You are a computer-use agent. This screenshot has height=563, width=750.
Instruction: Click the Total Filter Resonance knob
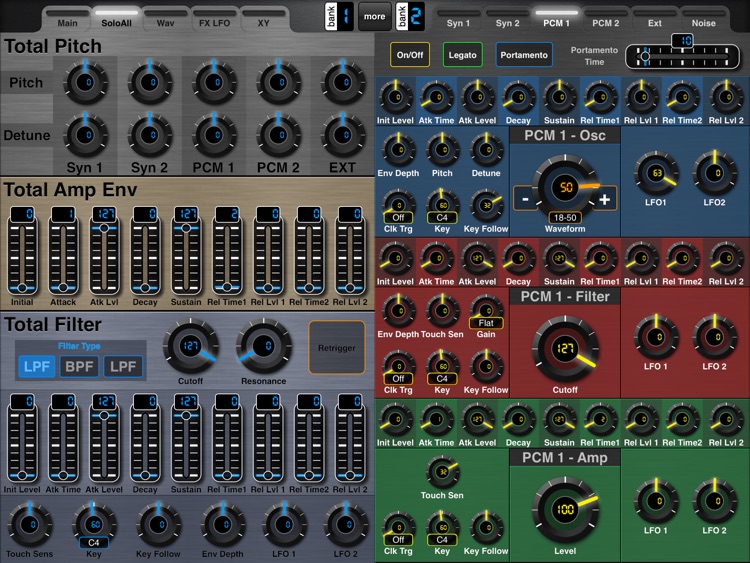tap(265, 346)
